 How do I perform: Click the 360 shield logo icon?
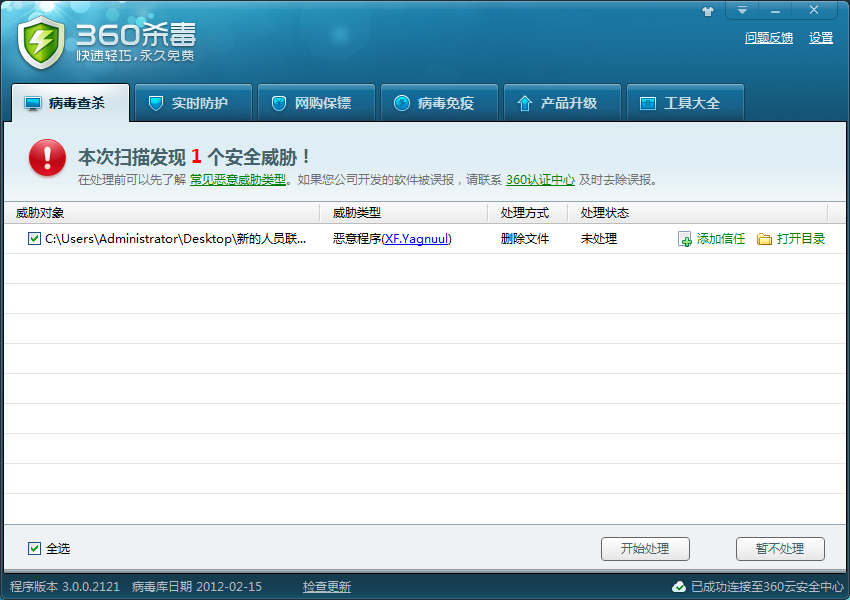click(41, 42)
